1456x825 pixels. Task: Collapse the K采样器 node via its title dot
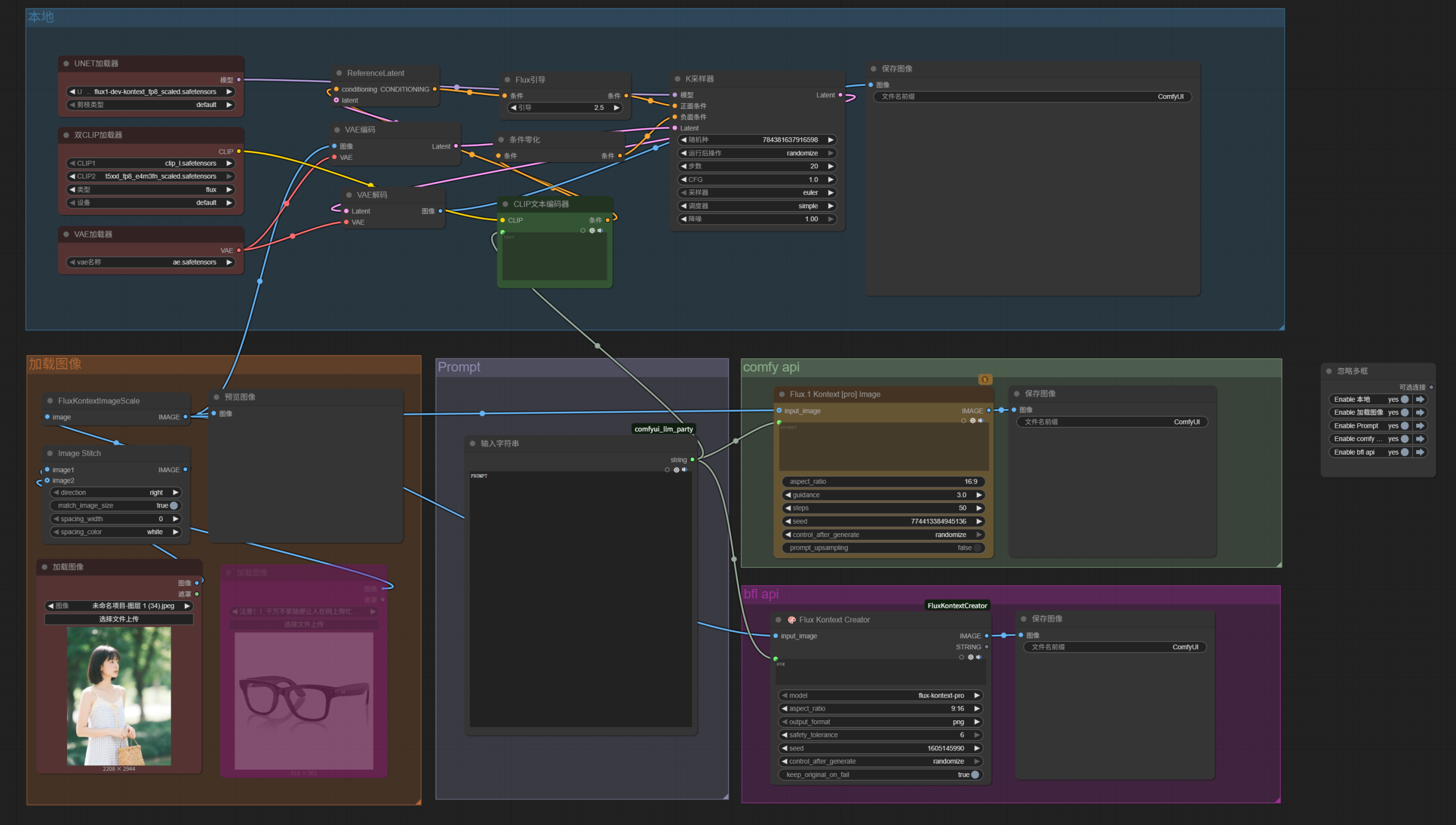tap(677, 79)
